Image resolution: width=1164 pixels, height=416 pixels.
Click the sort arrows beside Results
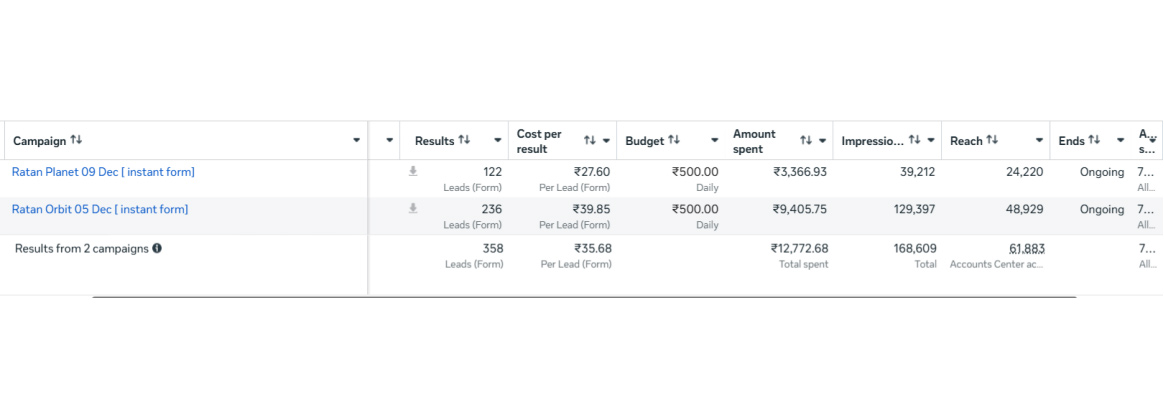click(x=464, y=140)
